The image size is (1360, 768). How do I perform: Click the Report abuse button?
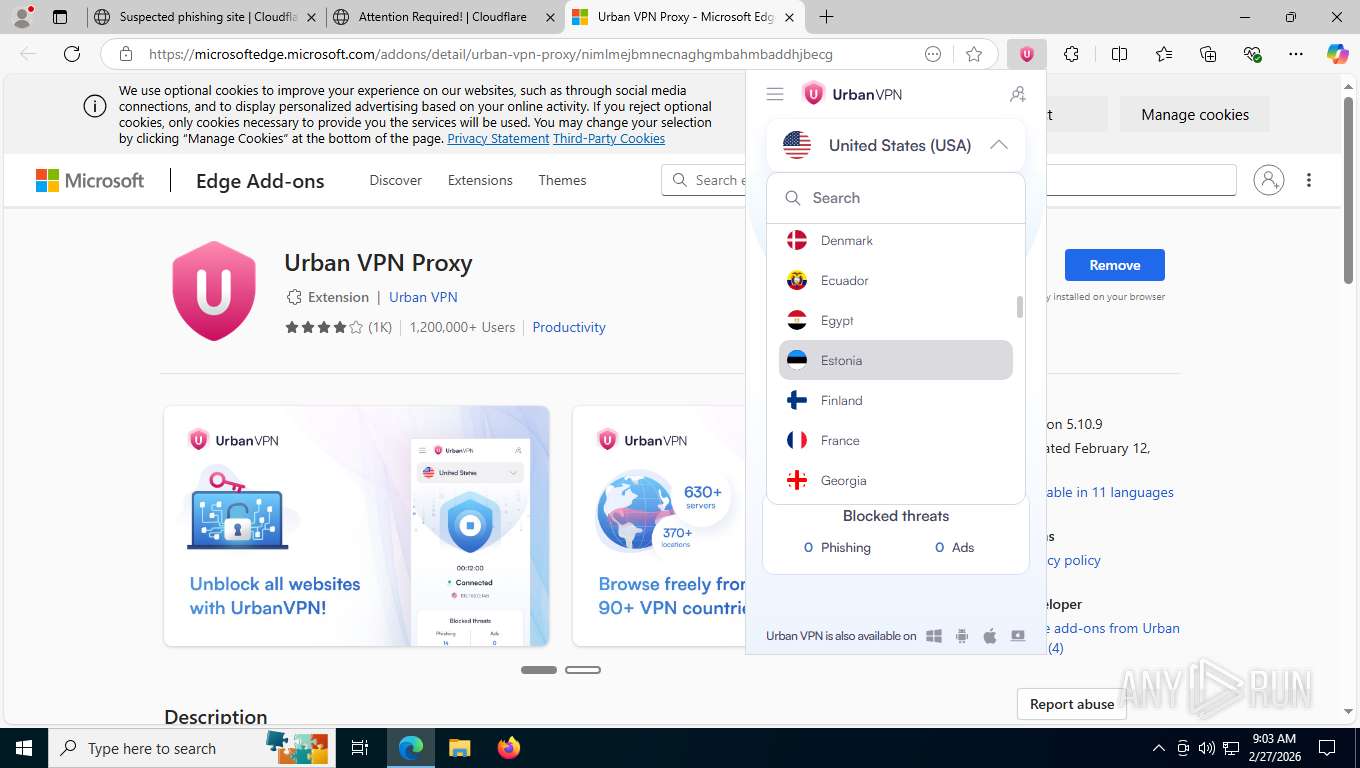click(x=1072, y=704)
